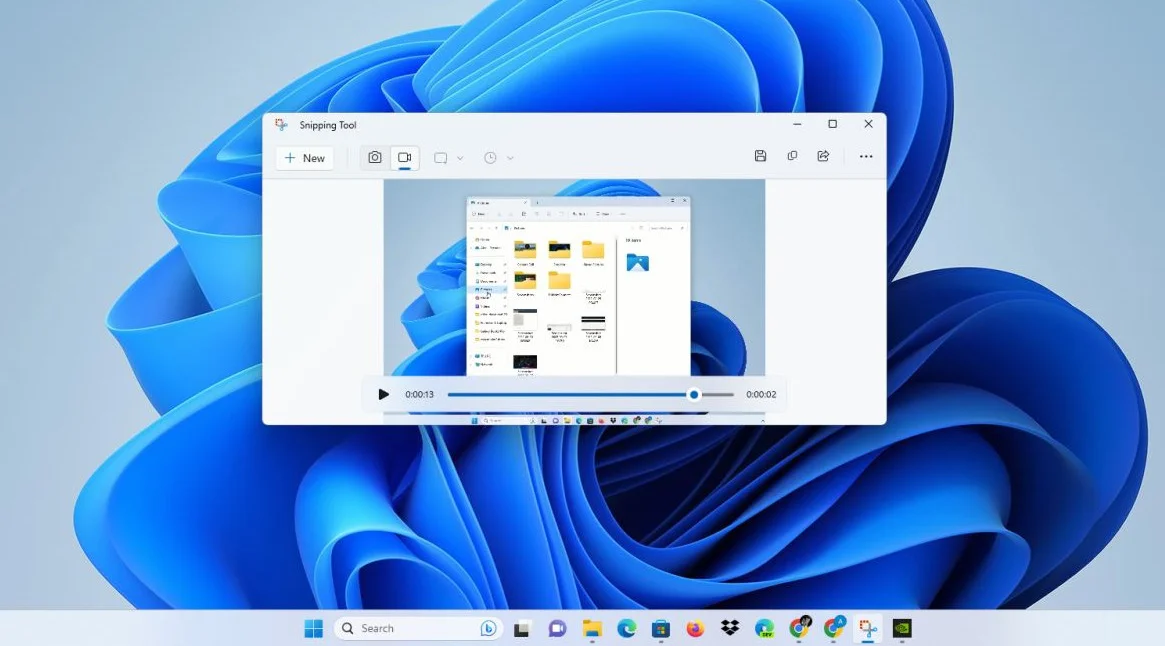Minimize the Snipping Tool window
This screenshot has height=646, width=1165.
(797, 124)
